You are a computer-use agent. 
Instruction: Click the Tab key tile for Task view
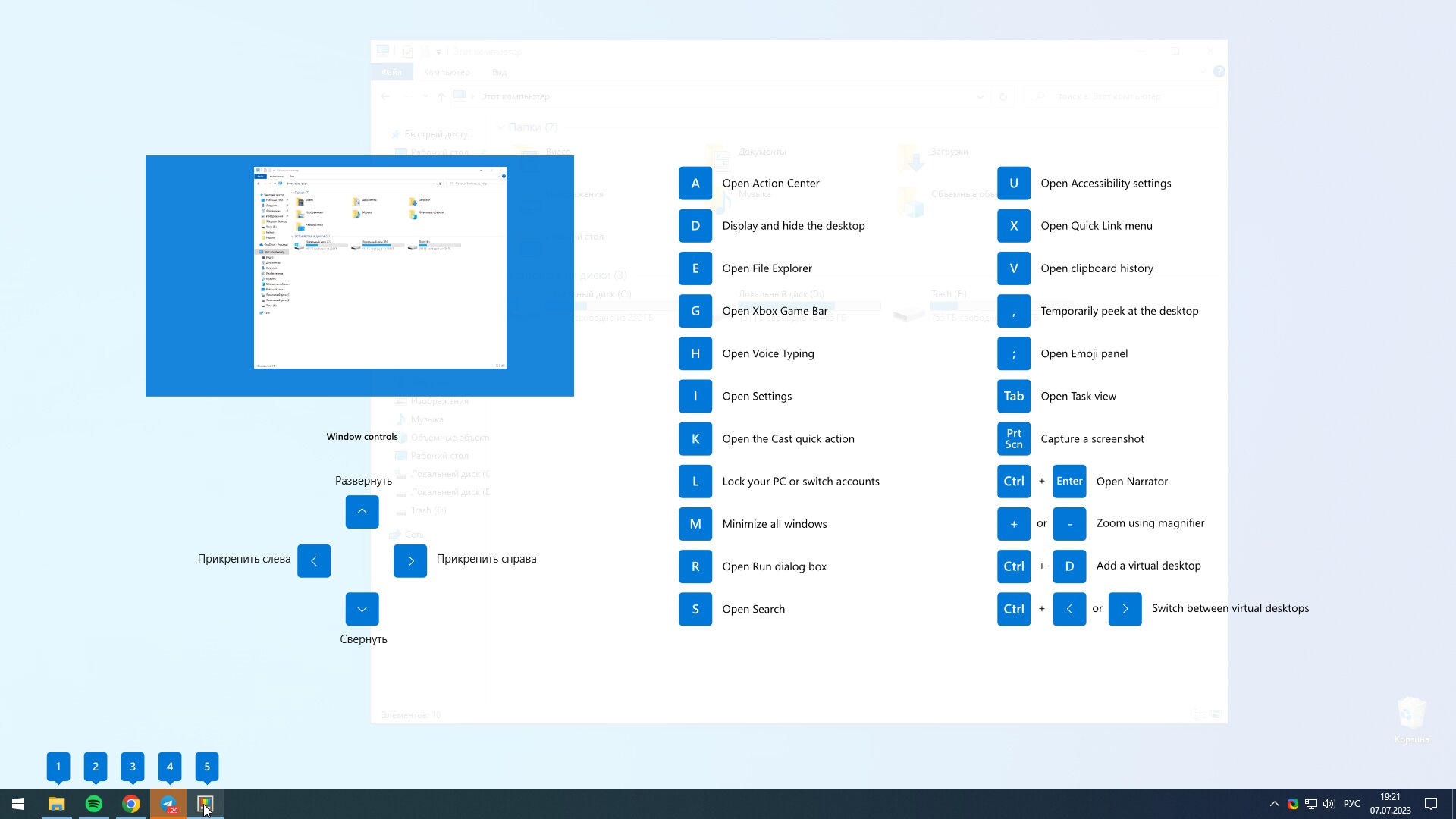1013,396
